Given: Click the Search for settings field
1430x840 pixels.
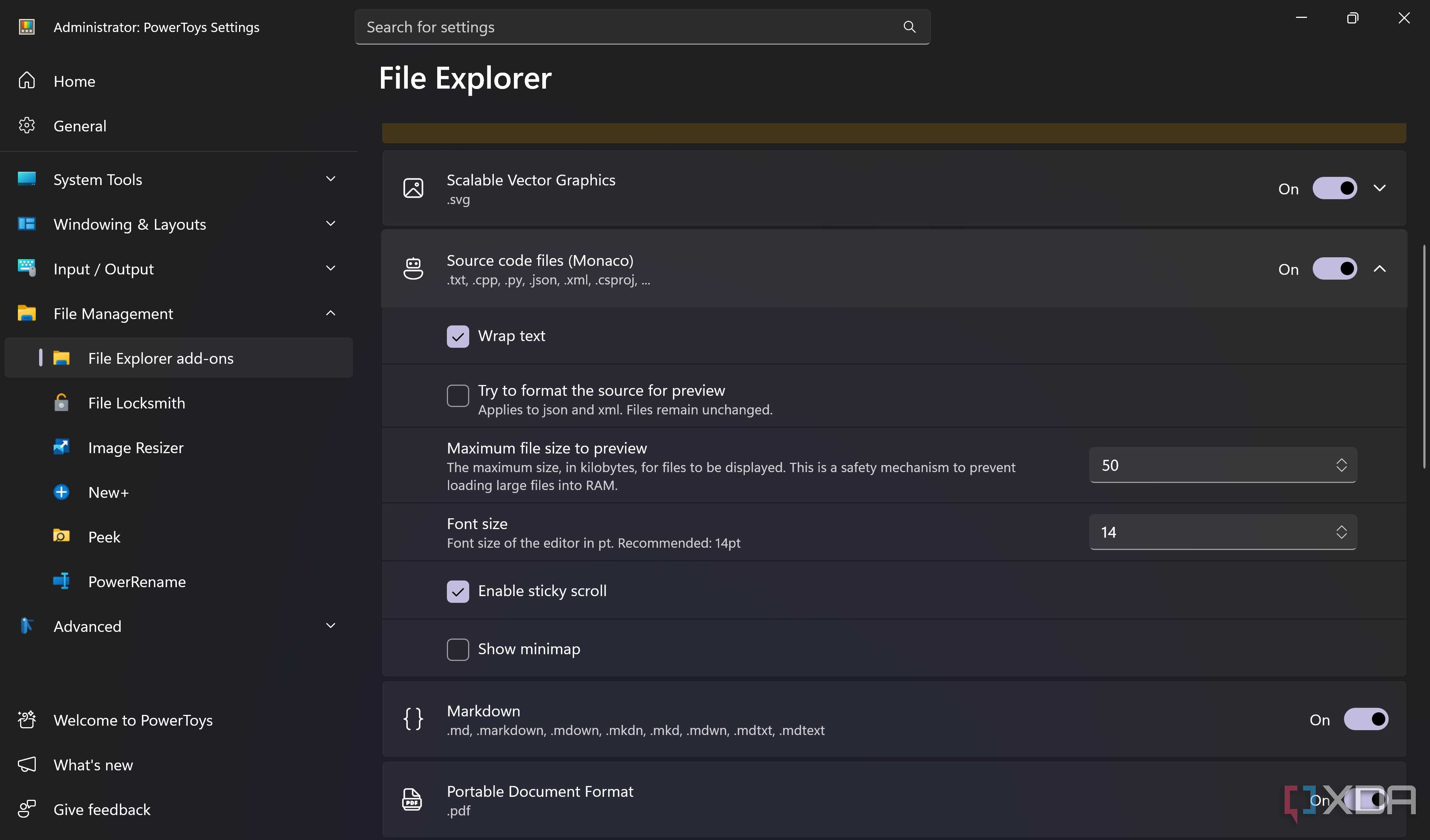Looking at the screenshot, I should coord(642,27).
